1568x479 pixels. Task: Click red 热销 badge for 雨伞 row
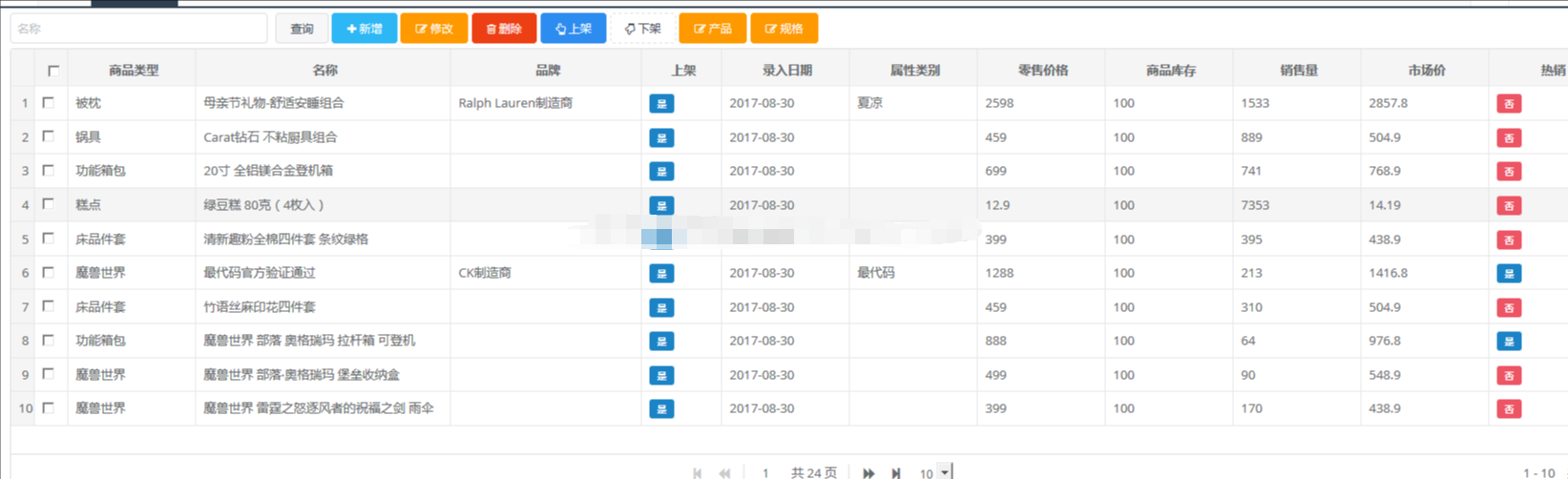point(1509,408)
